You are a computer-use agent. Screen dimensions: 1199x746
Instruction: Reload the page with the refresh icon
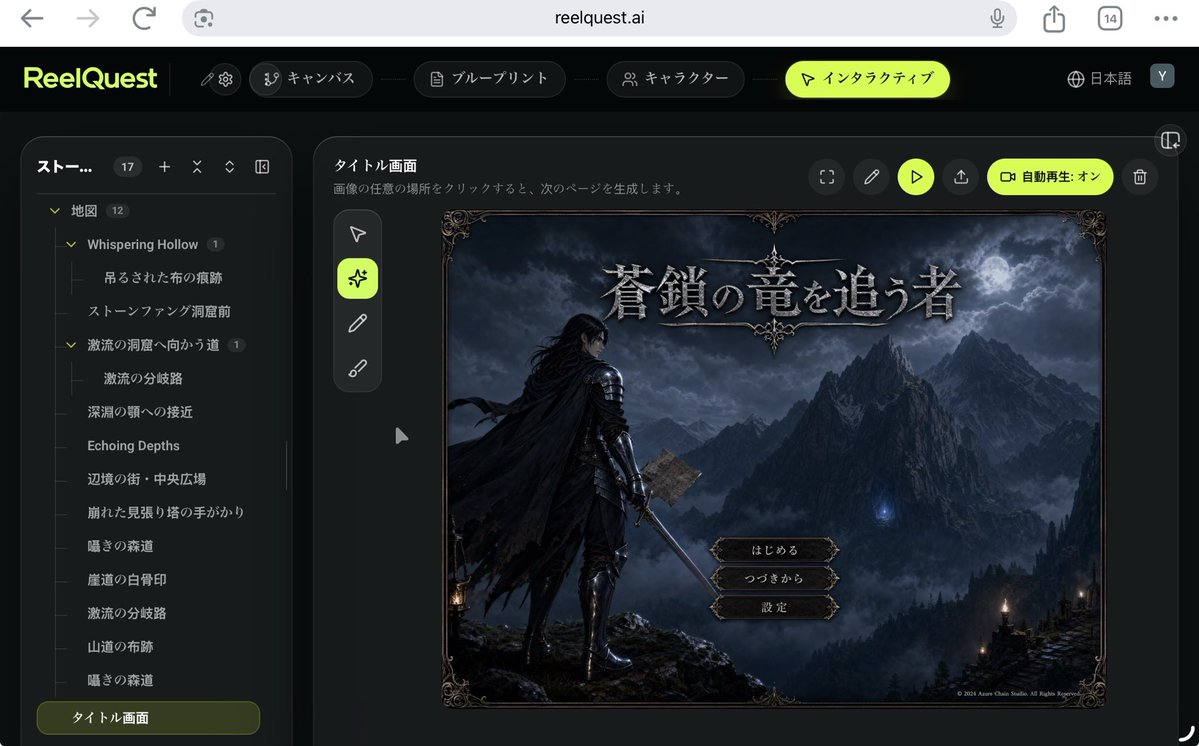coord(144,18)
